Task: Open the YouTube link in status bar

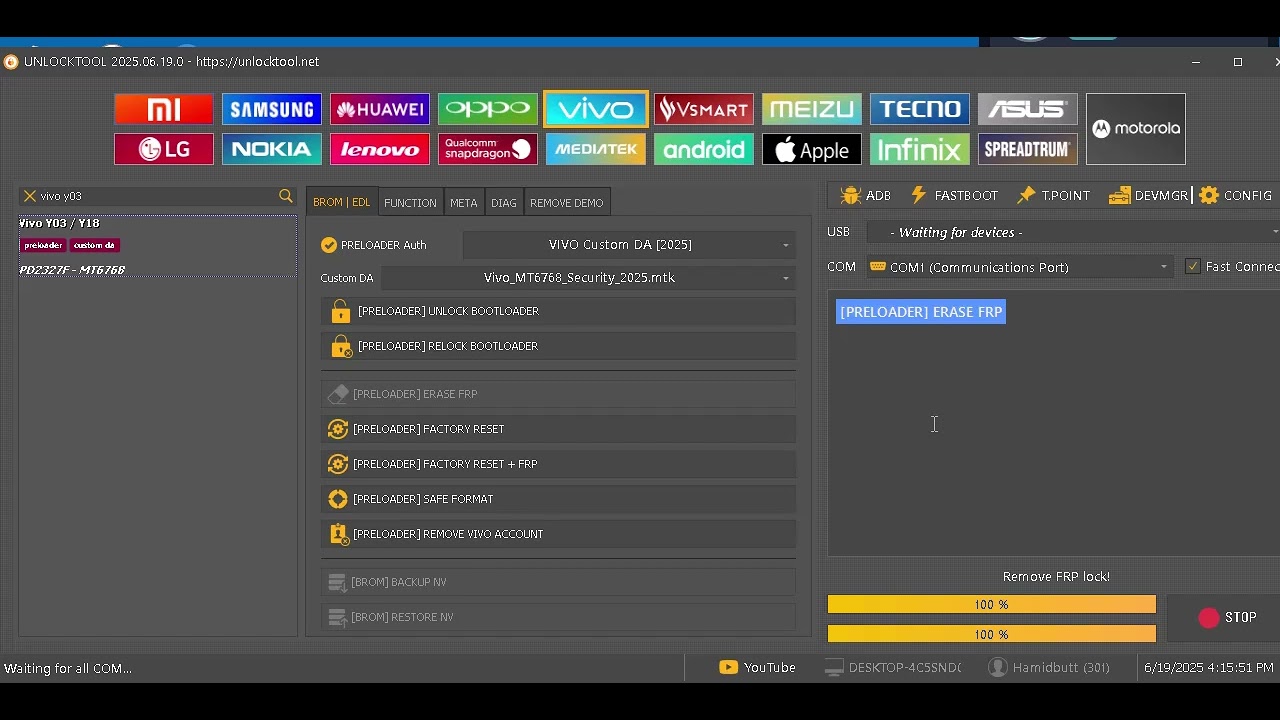Action: point(758,668)
